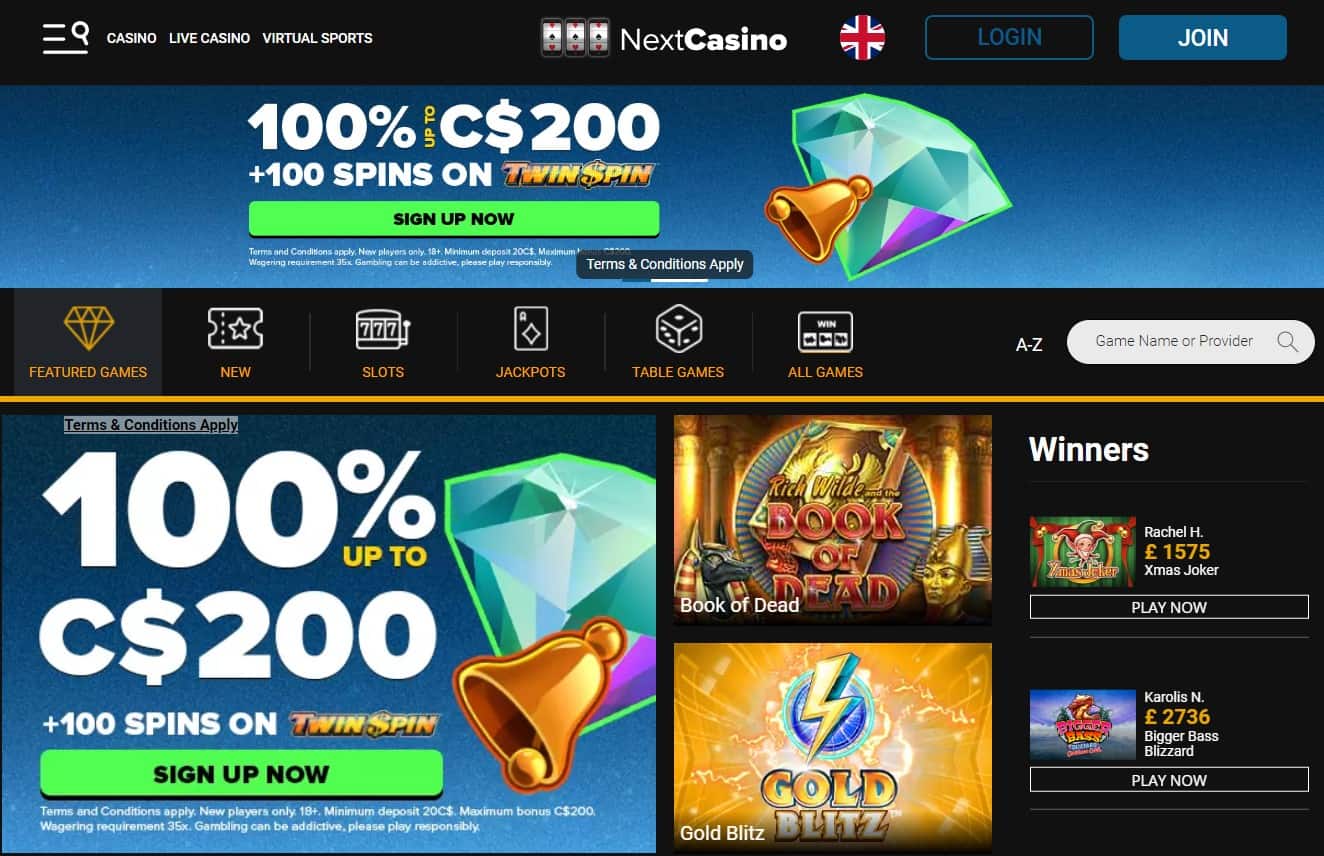This screenshot has height=856, width=1324.
Task: Click Sign Up Now on top banner
Action: coord(454,219)
